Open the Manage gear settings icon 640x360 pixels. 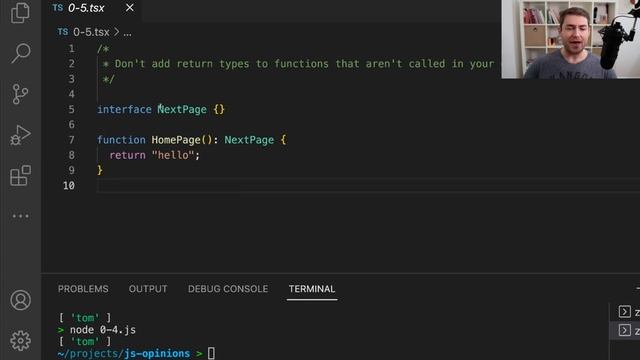20,340
